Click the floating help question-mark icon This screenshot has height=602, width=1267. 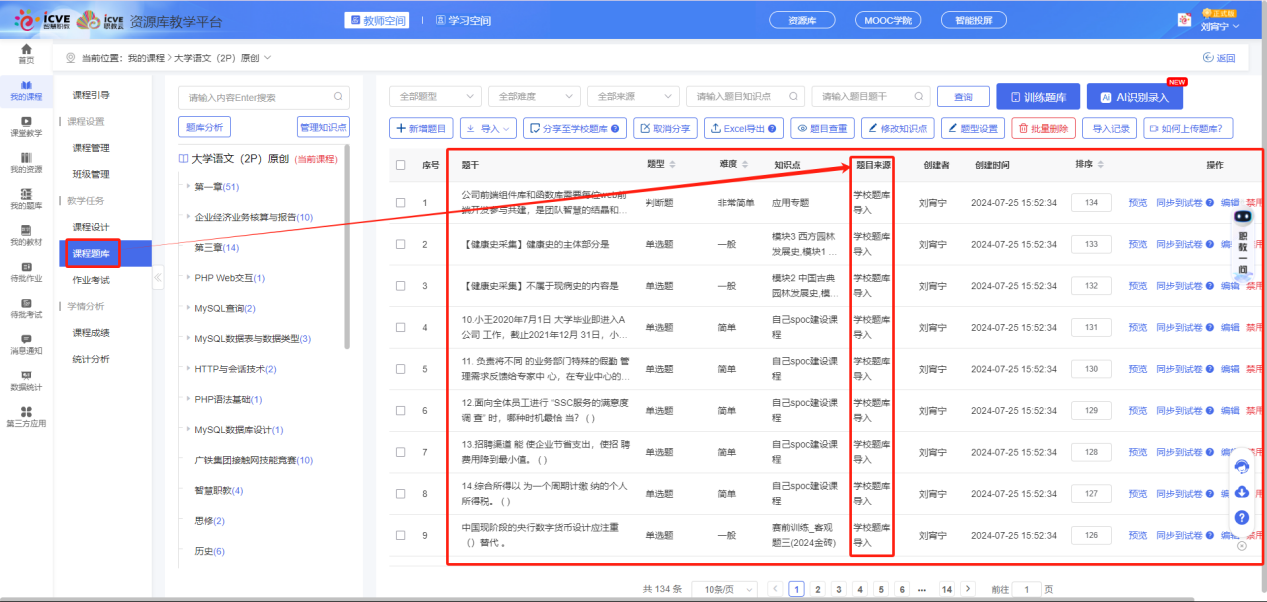click(1241, 518)
